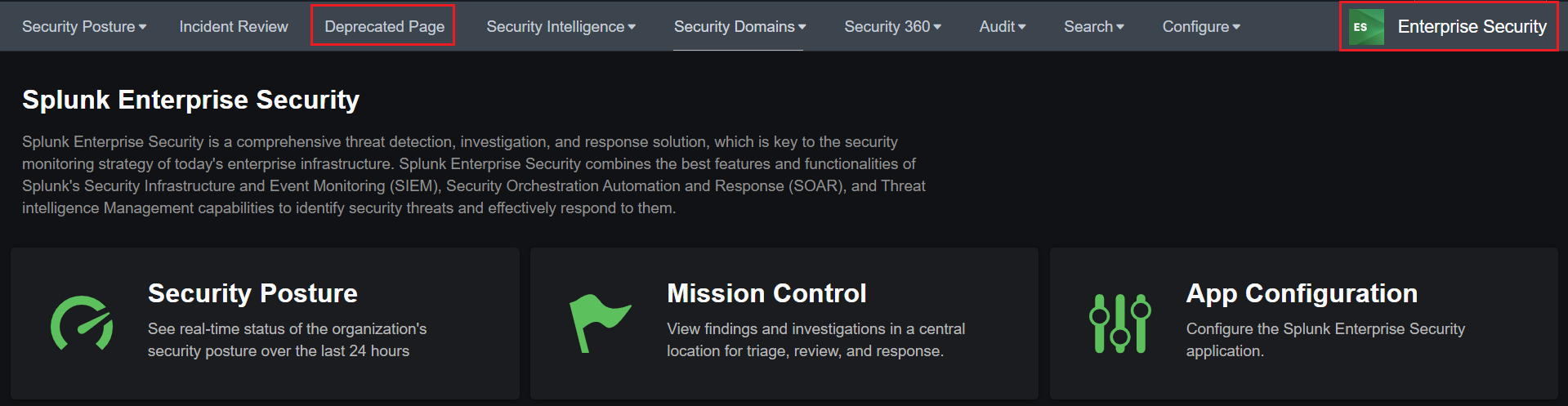Open the App Configuration card title
Screen dimensions: 1568x406
[1302, 293]
